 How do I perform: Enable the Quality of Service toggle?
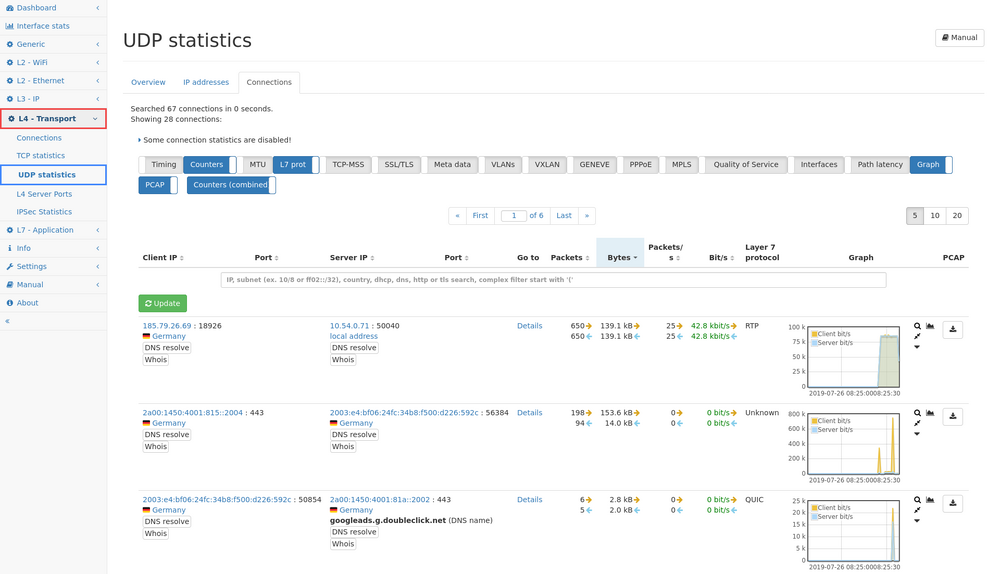tap(746, 165)
